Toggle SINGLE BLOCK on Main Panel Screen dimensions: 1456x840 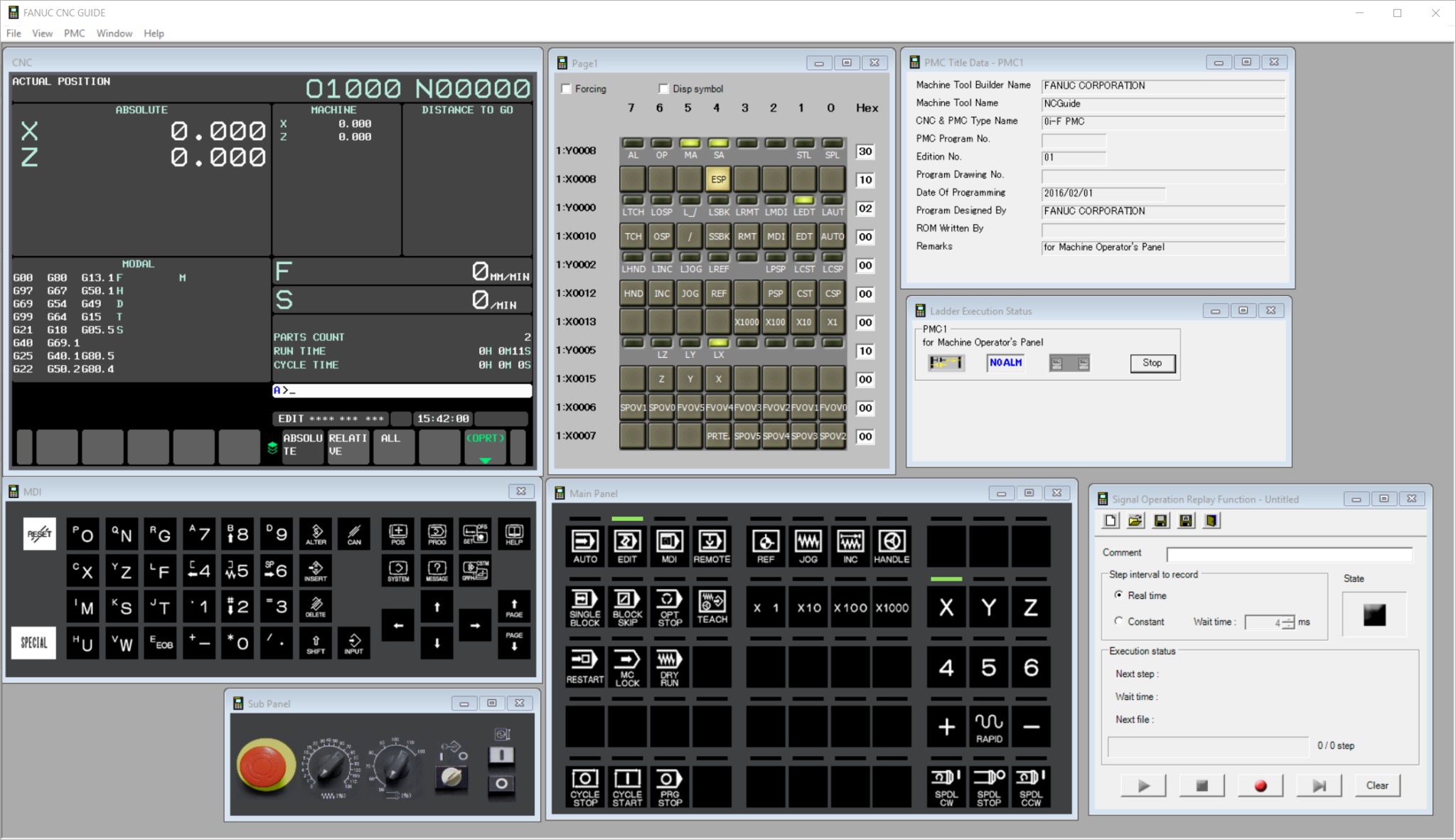(585, 607)
